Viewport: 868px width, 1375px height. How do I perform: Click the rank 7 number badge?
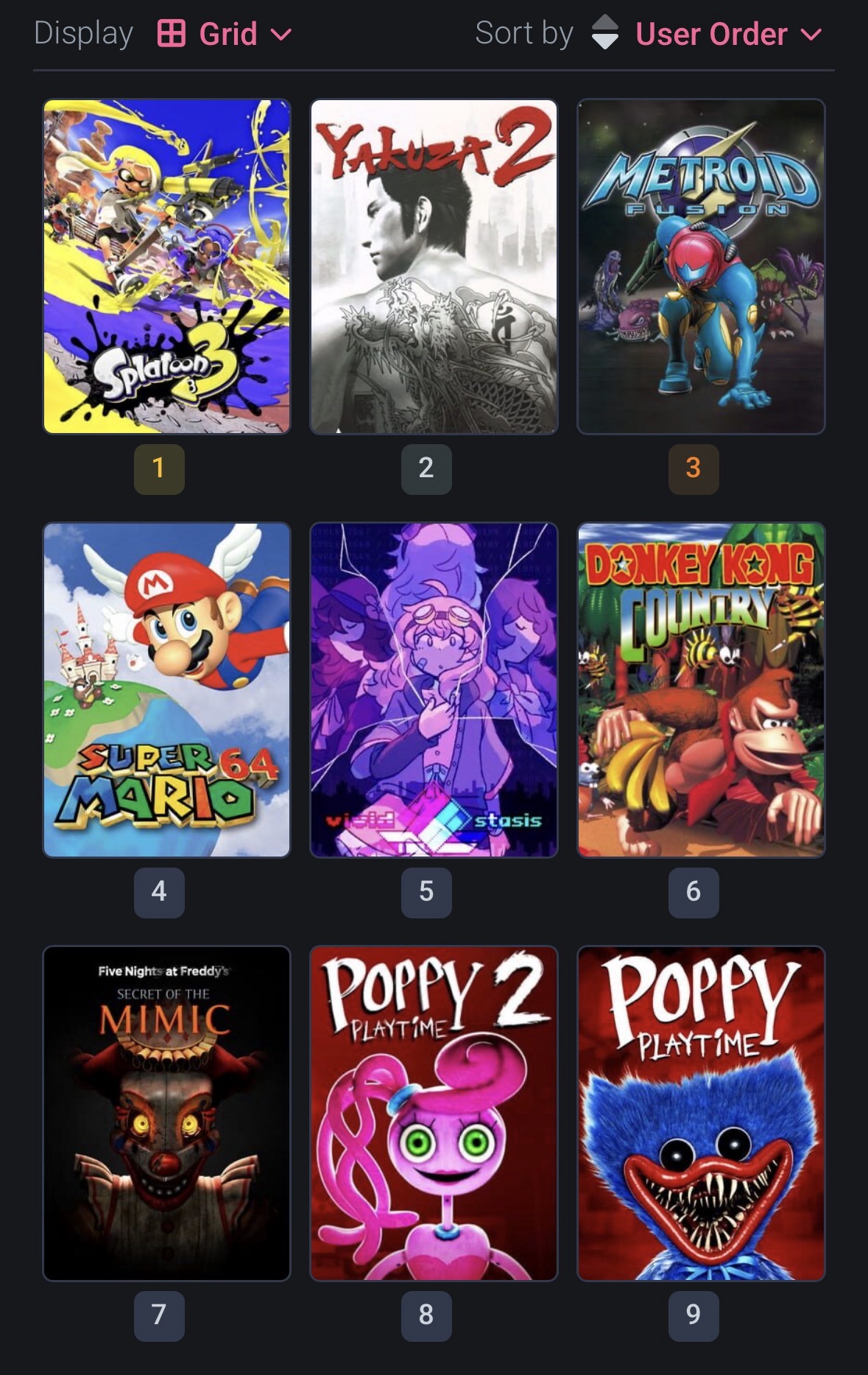pyautogui.click(x=159, y=1315)
